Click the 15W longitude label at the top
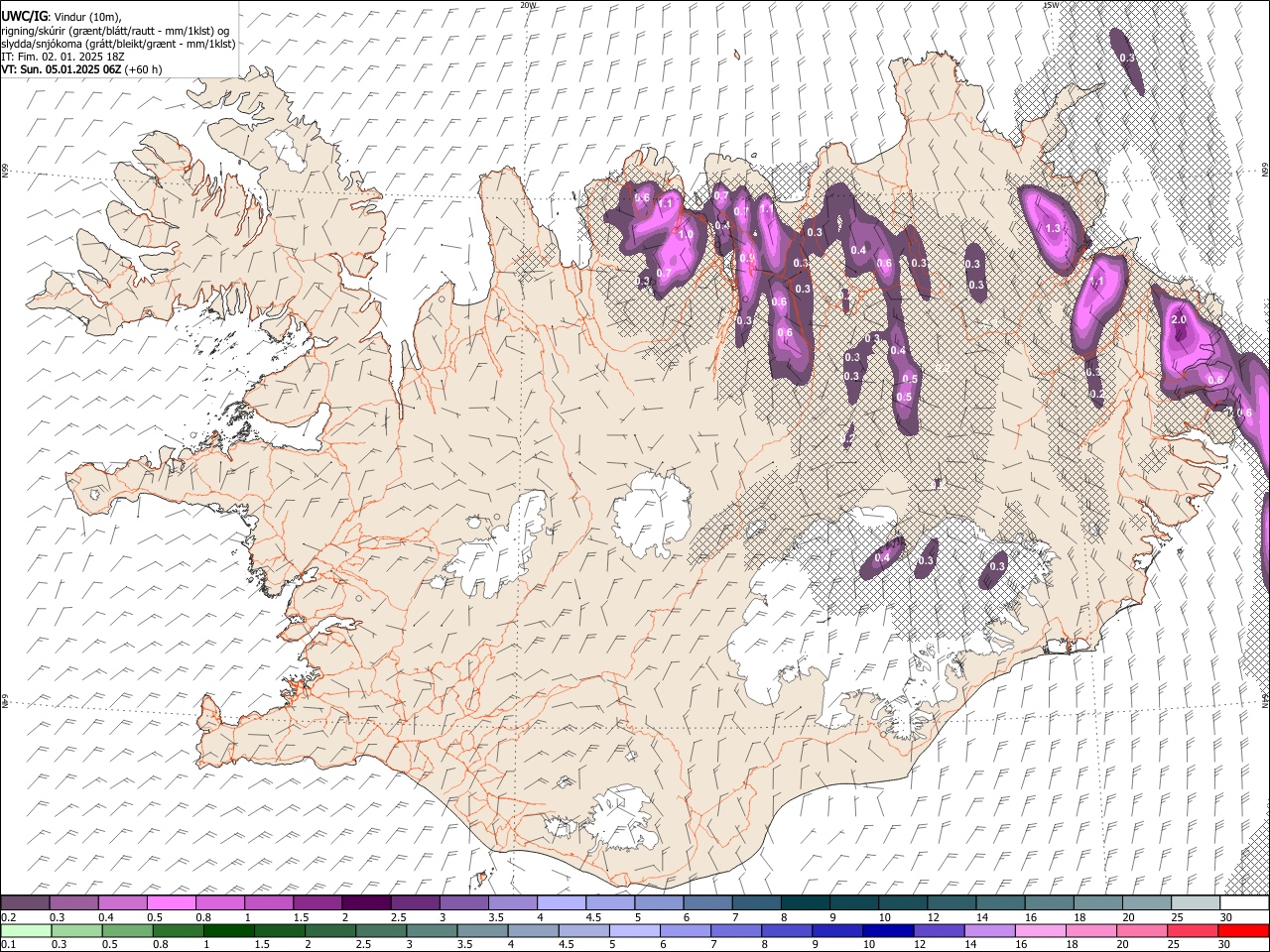Screen dimensions: 1270x952 click(1050, 5)
